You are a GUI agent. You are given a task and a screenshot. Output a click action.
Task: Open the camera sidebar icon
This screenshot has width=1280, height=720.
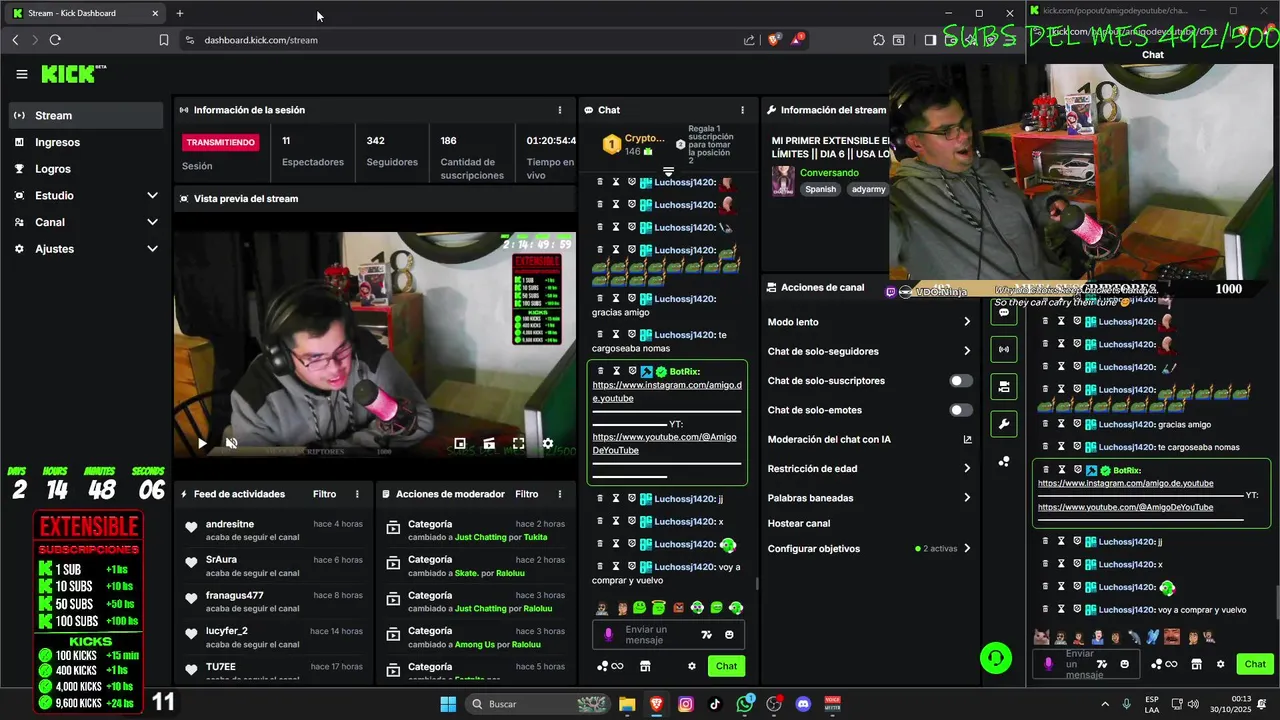tap(1004, 386)
